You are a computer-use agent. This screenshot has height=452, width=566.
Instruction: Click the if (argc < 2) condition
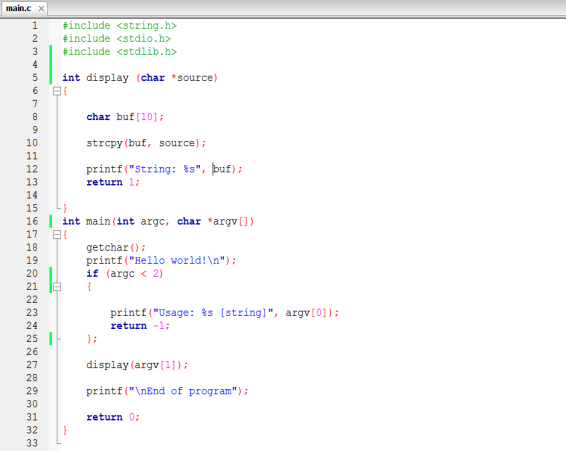[x=125, y=274]
